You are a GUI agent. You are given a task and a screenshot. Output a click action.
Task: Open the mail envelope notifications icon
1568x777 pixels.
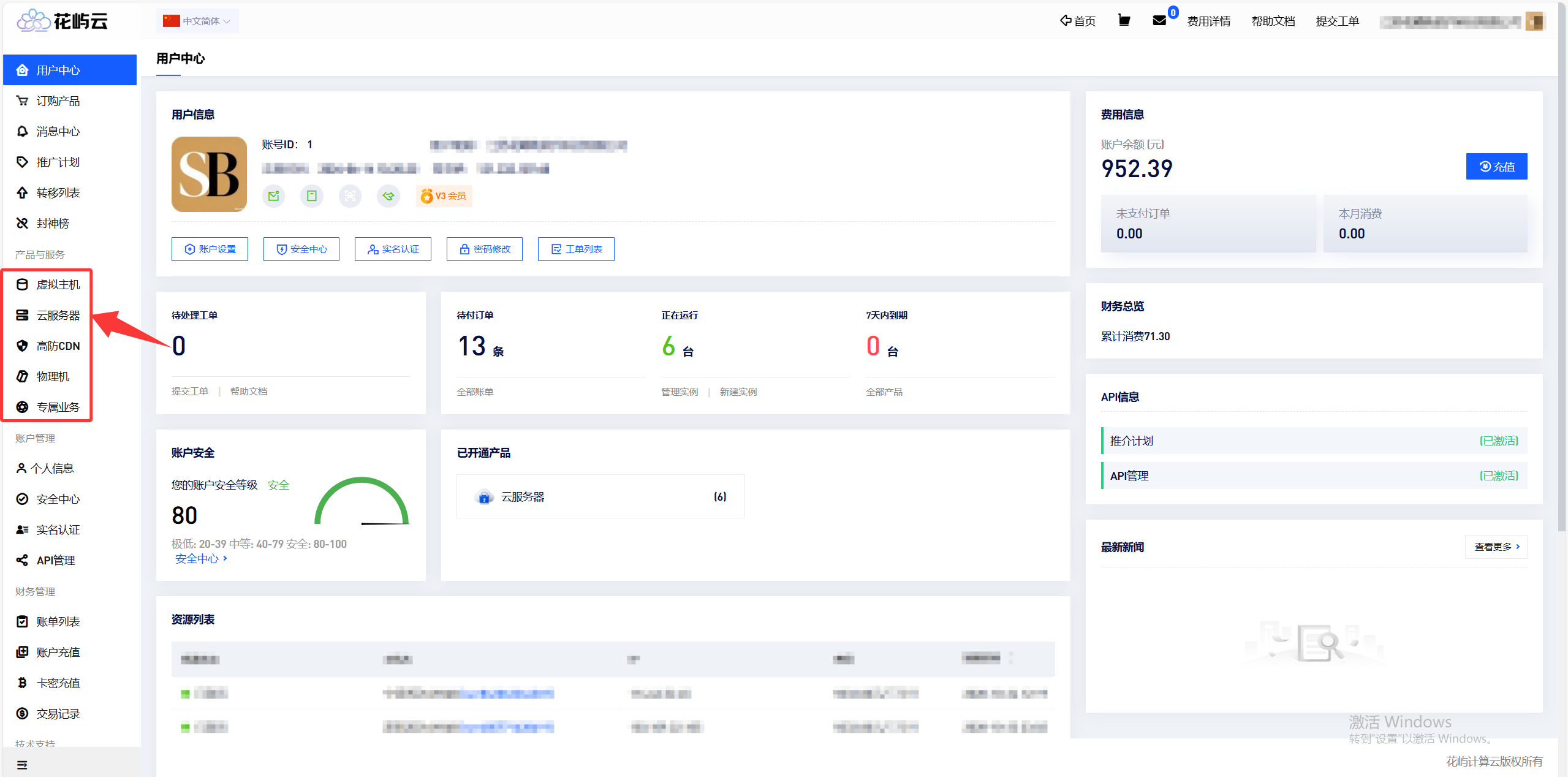tap(1159, 21)
